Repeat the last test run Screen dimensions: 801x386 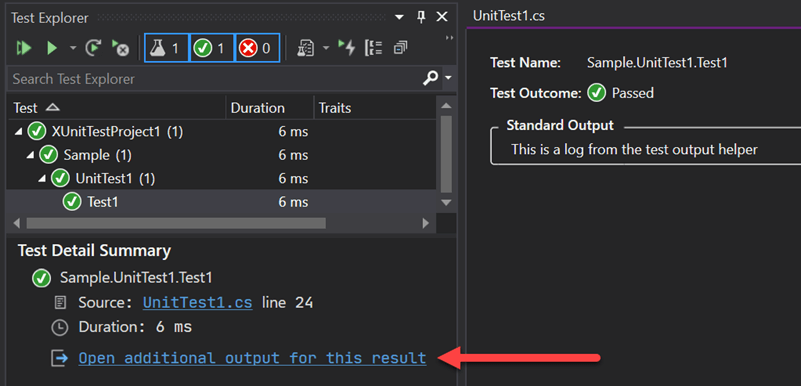[x=93, y=48]
